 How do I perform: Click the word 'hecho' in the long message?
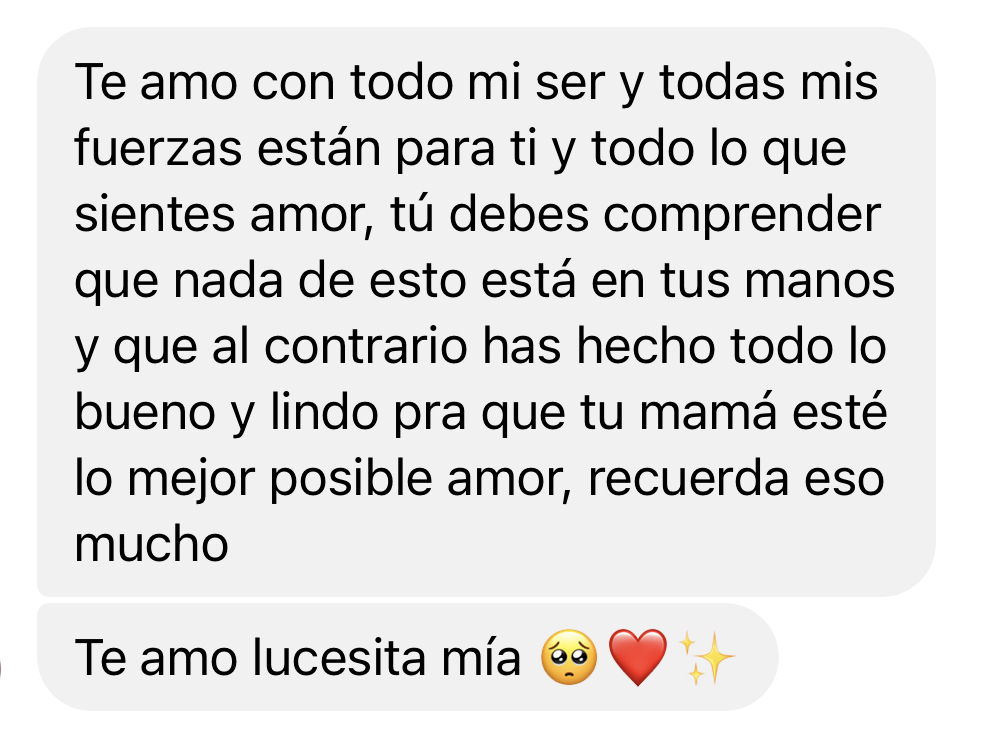click(646, 346)
